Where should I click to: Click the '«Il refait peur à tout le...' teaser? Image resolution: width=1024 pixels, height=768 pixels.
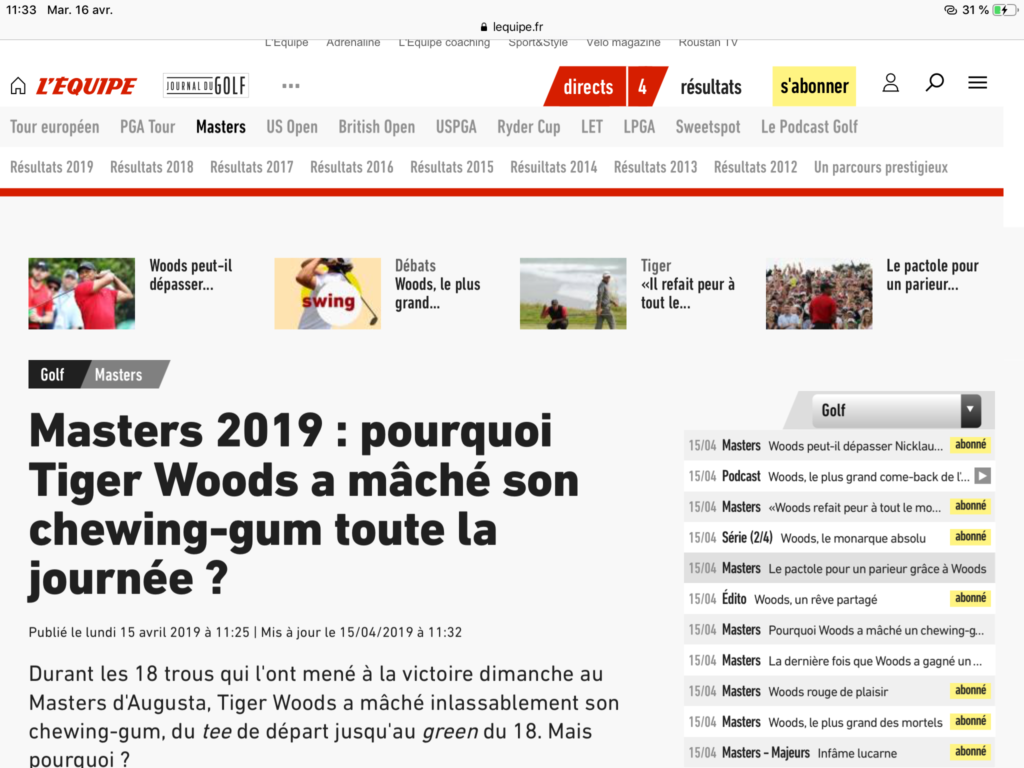point(688,293)
